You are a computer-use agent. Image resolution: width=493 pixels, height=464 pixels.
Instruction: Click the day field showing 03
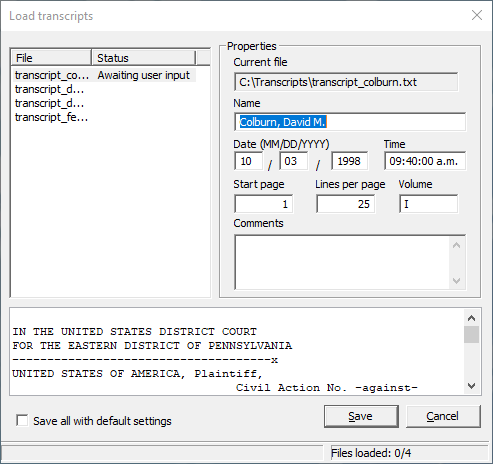tap(293, 161)
